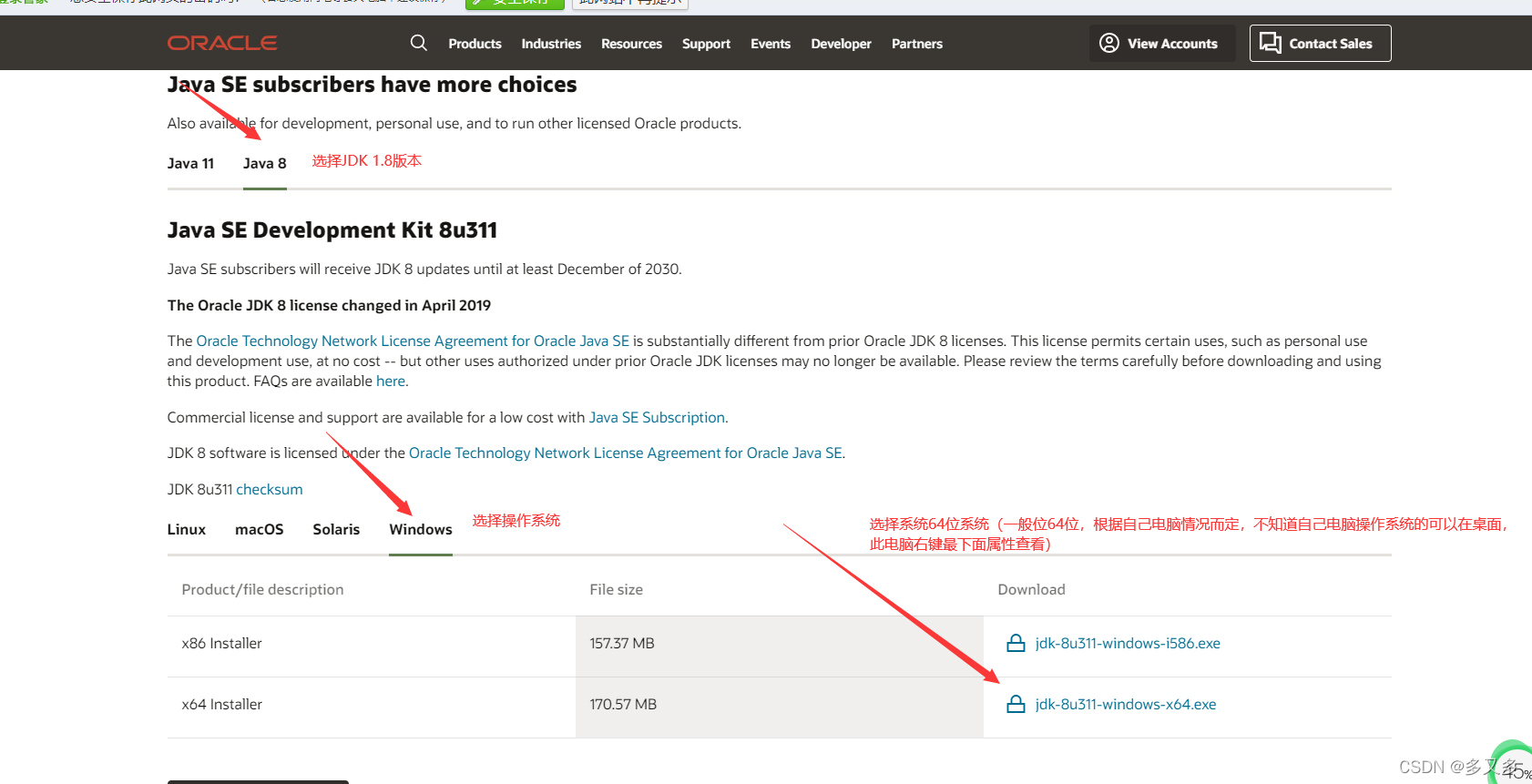Open the Developer menu
Screen dimensions: 1532x784
click(841, 44)
